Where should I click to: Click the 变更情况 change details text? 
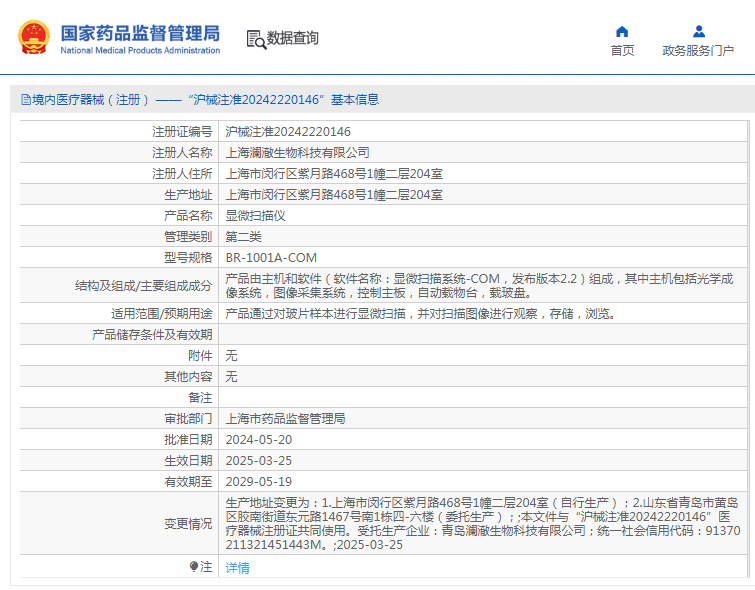483,524
